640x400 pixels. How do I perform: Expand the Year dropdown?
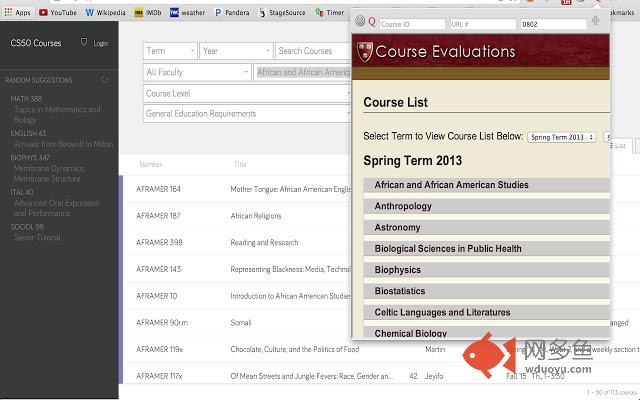point(236,51)
